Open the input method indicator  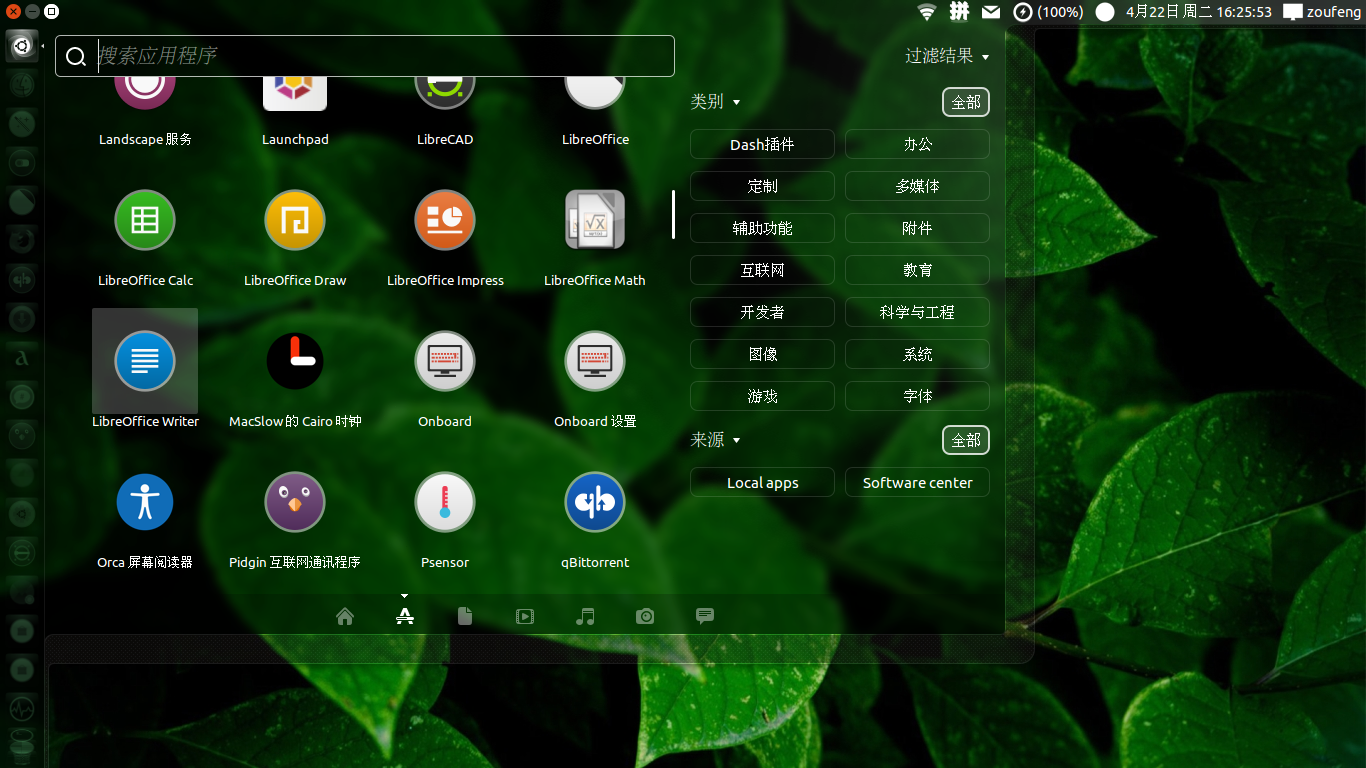pos(959,12)
